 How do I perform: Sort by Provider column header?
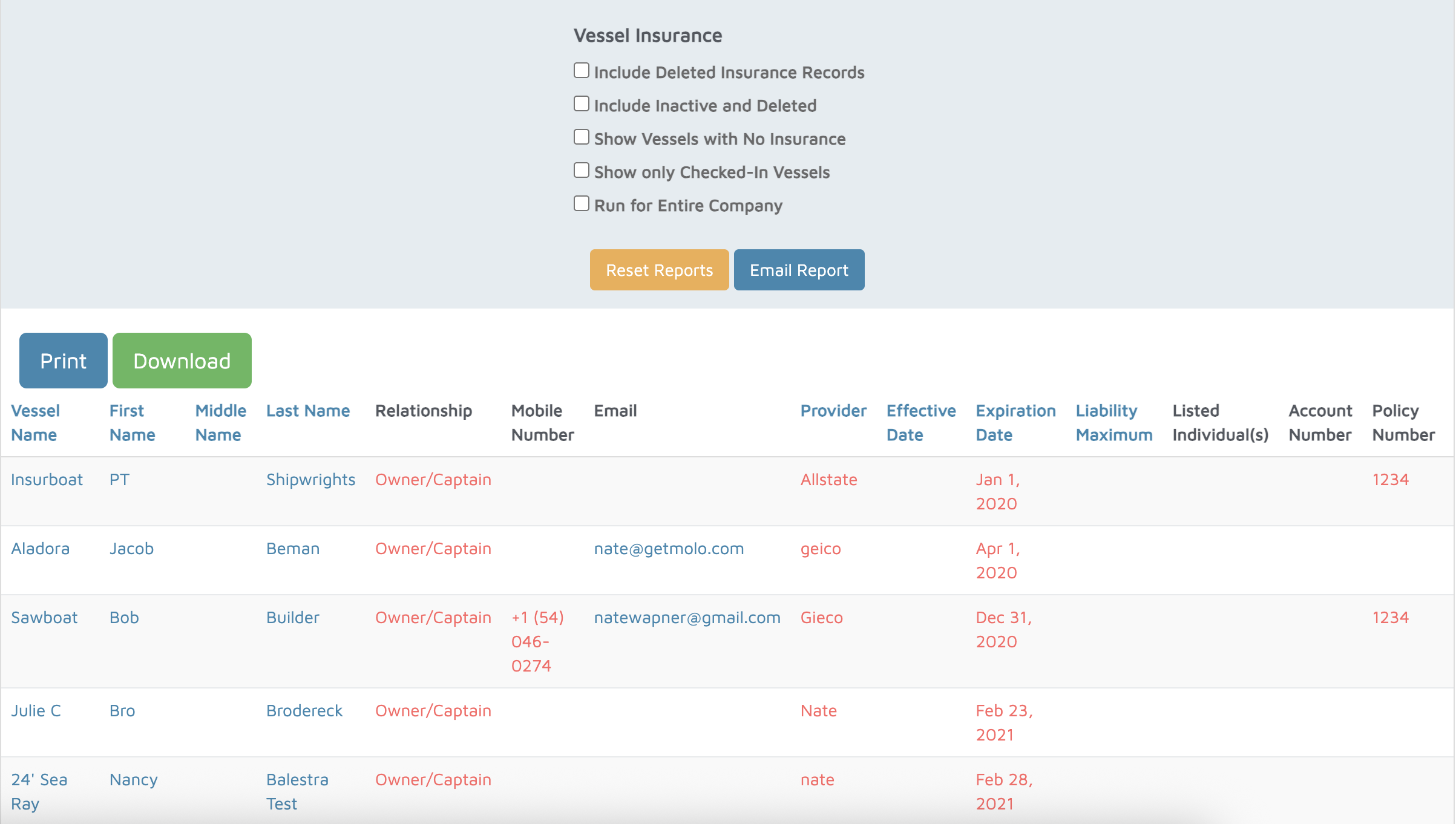click(833, 411)
